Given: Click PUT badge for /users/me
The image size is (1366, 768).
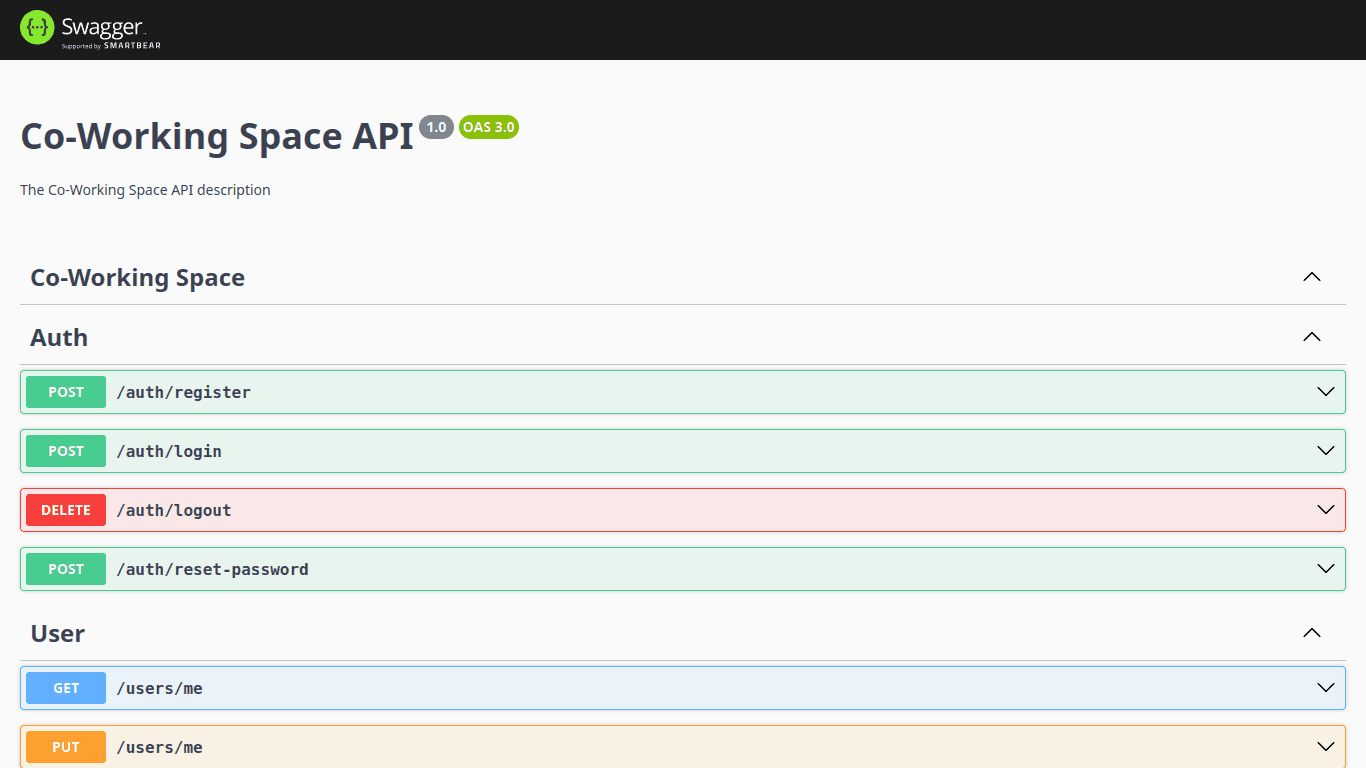Looking at the screenshot, I should [66, 747].
